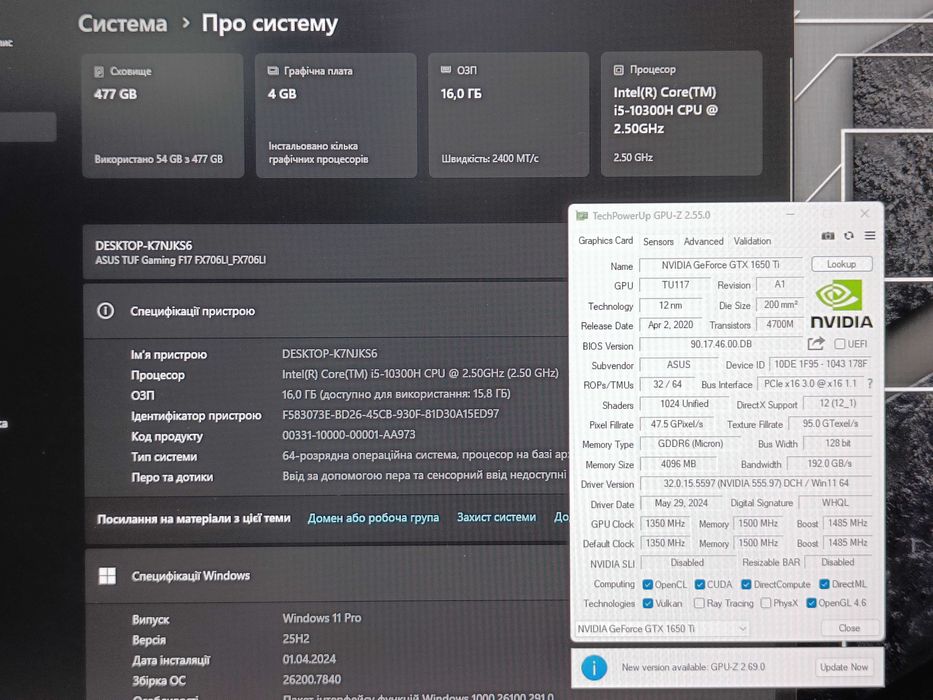Click the device name DESKTOP-K7NJKS6 header
The width and height of the screenshot is (933, 700).
[x=143, y=245]
